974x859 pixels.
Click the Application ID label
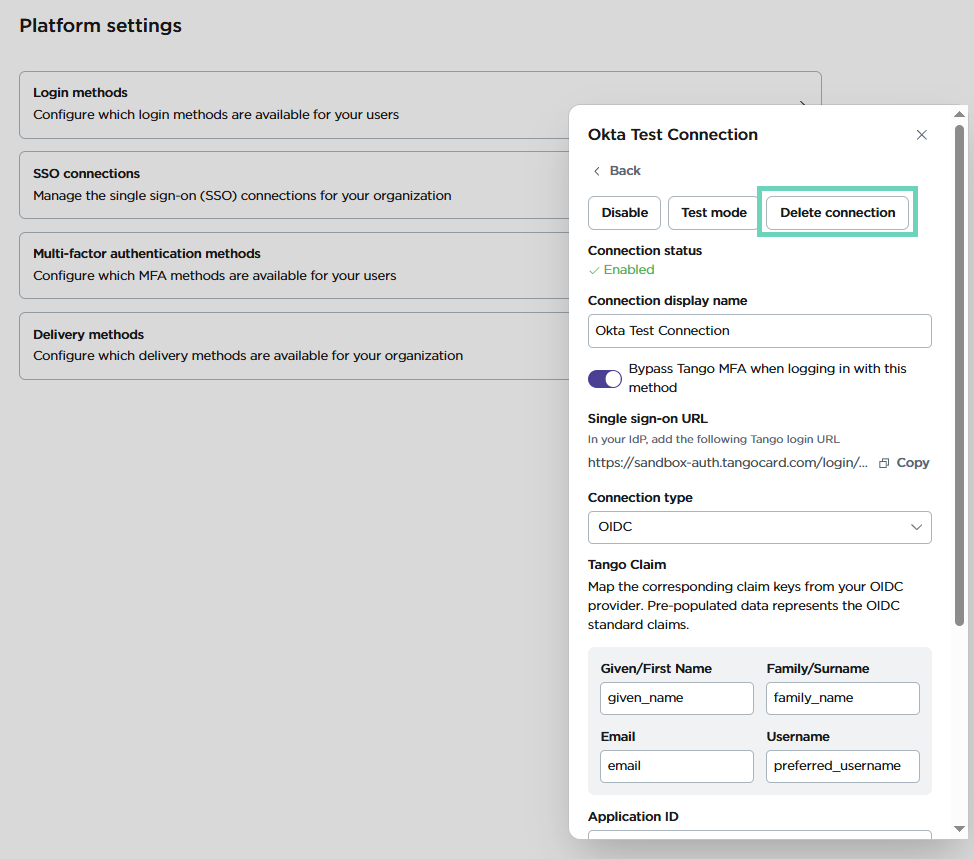(x=633, y=817)
